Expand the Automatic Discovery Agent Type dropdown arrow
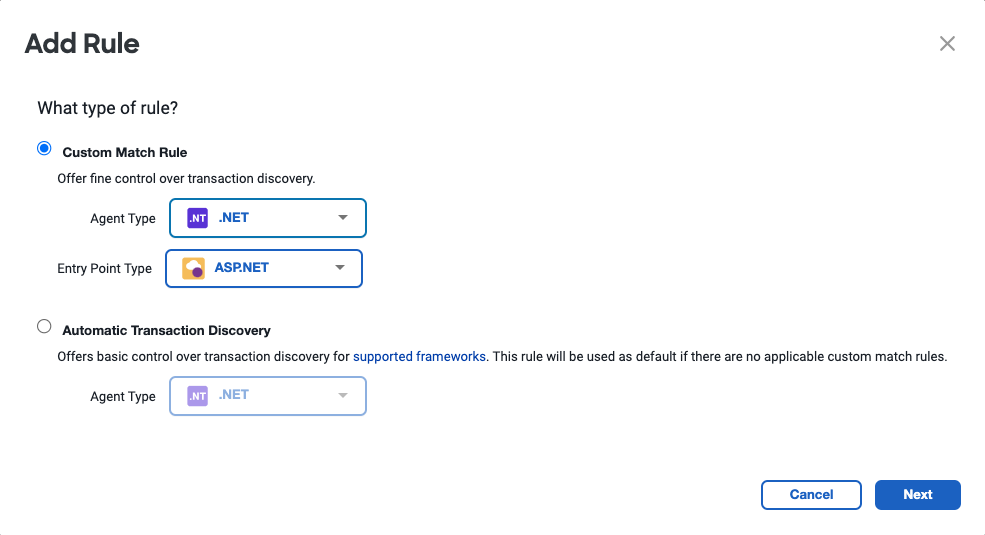The width and height of the screenshot is (985, 535). click(x=343, y=396)
